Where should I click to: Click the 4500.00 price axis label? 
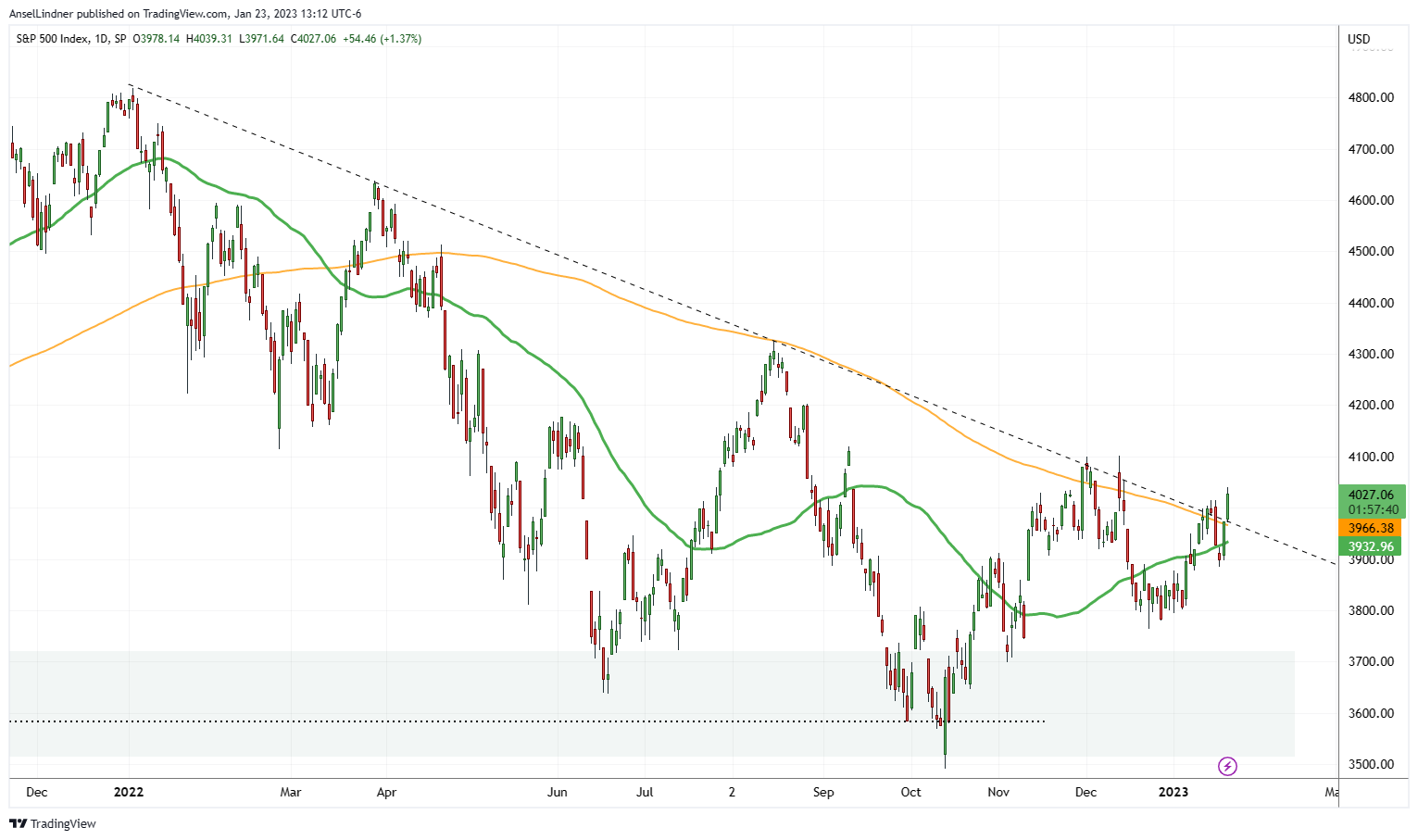click(1371, 251)
